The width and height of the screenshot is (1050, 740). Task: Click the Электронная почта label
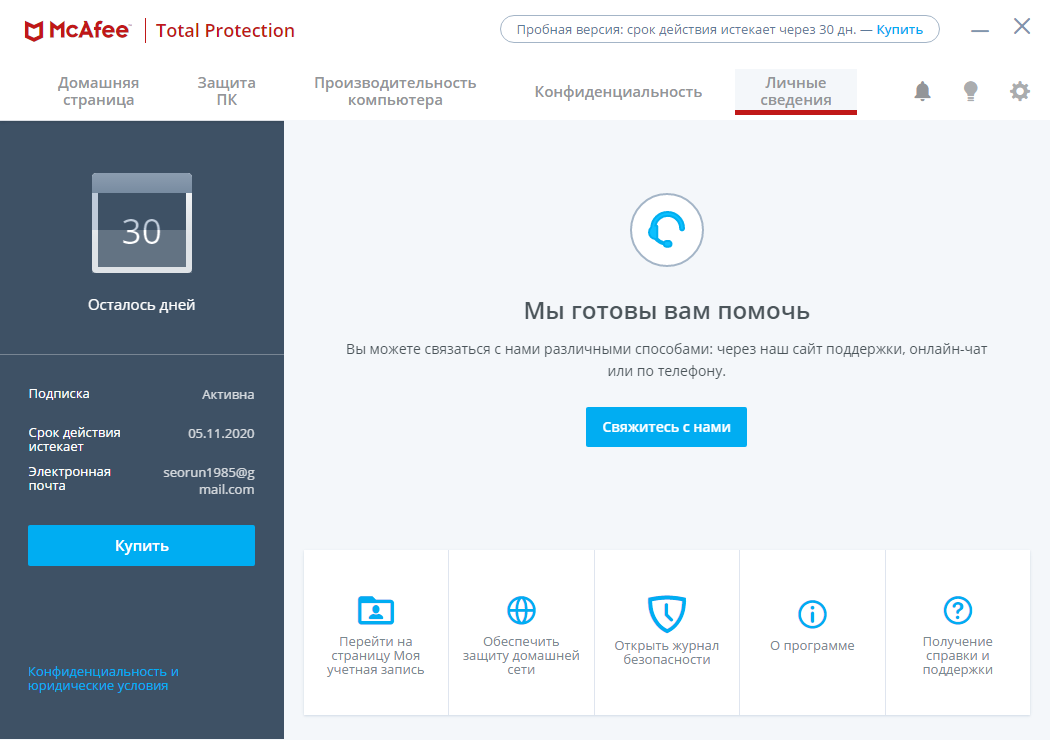(x=70, y=478)
